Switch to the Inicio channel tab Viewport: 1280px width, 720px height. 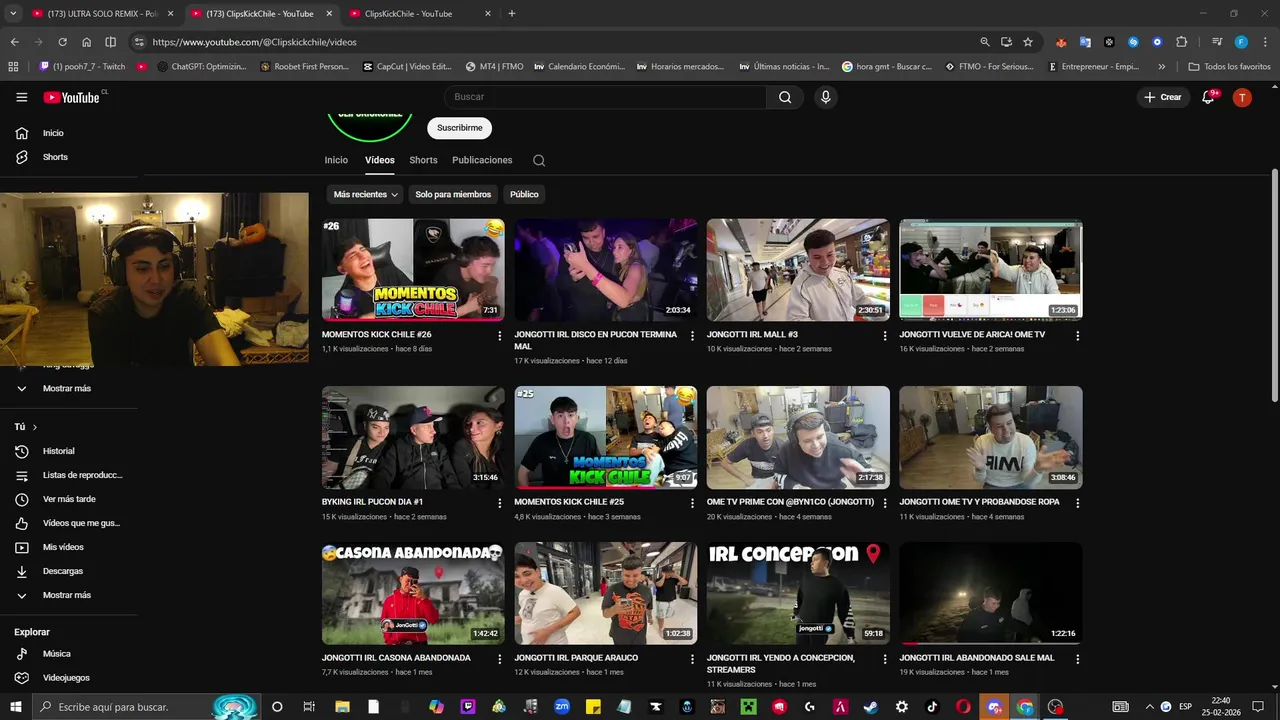tap(336, 160)
